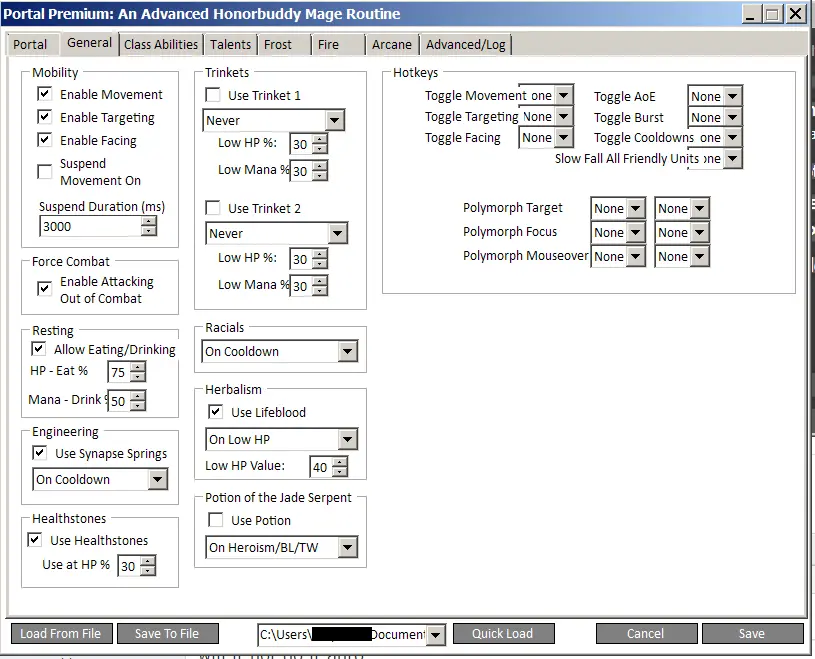This screenshot has width=815, height=659.
Task: Open second Polymorph Mouseover modifier dropdown
Action: tap(682, 256)
